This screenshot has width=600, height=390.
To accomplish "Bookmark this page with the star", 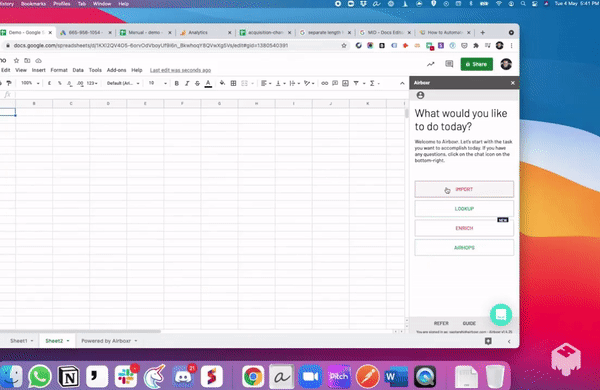I will pos(344,46).
